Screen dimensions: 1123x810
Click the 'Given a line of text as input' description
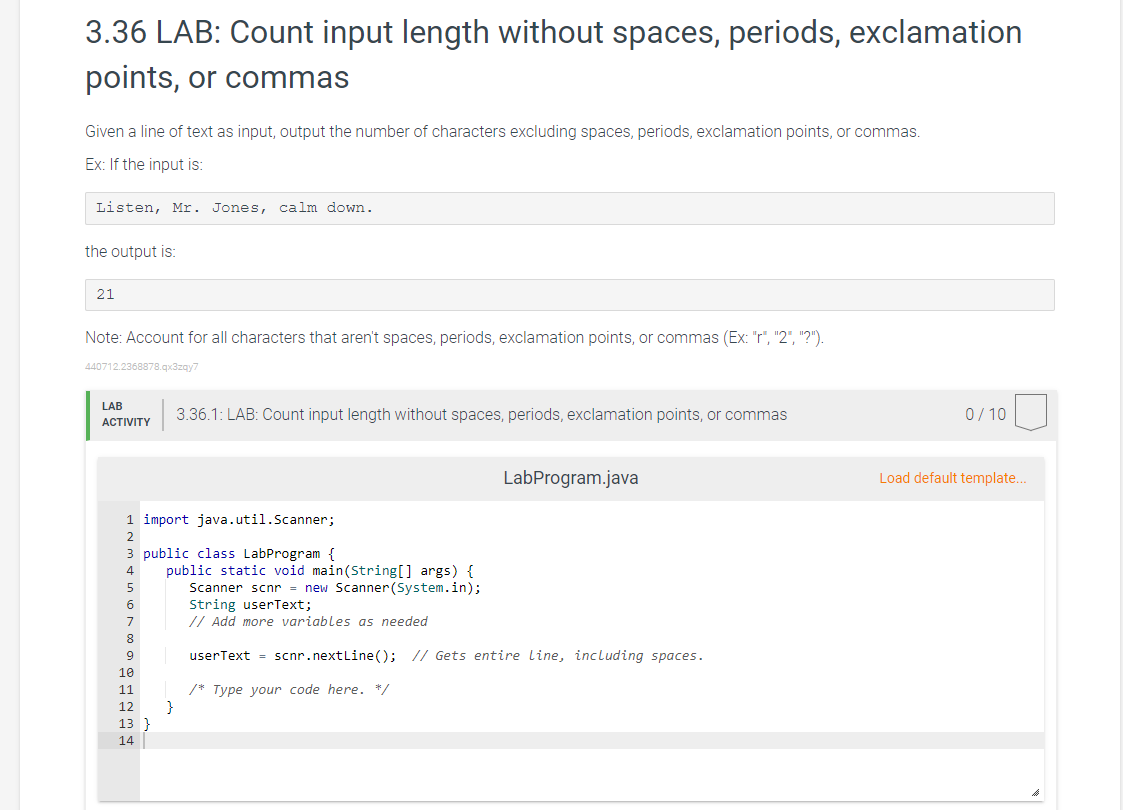tap(502, 132)
